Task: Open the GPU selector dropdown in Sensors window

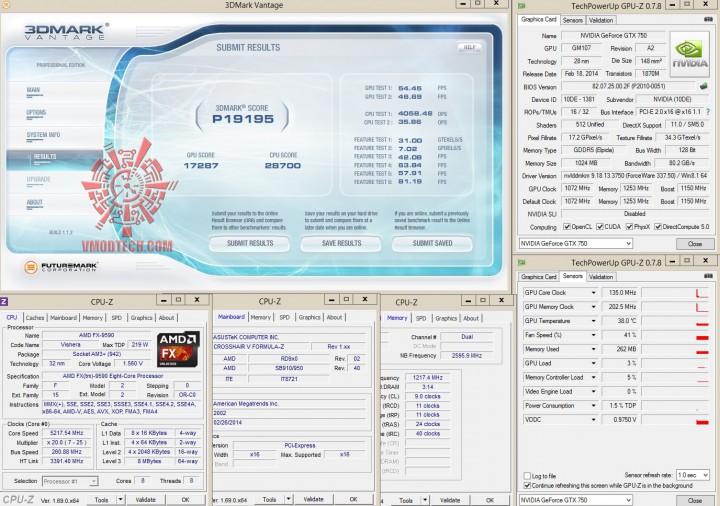Action: pos(628,500)
